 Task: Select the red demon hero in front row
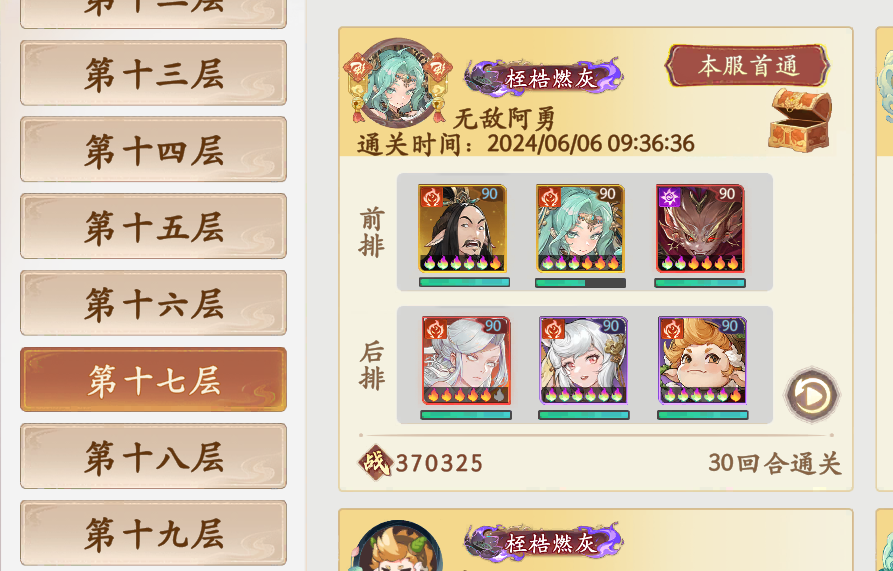click(x=700, y=228)
